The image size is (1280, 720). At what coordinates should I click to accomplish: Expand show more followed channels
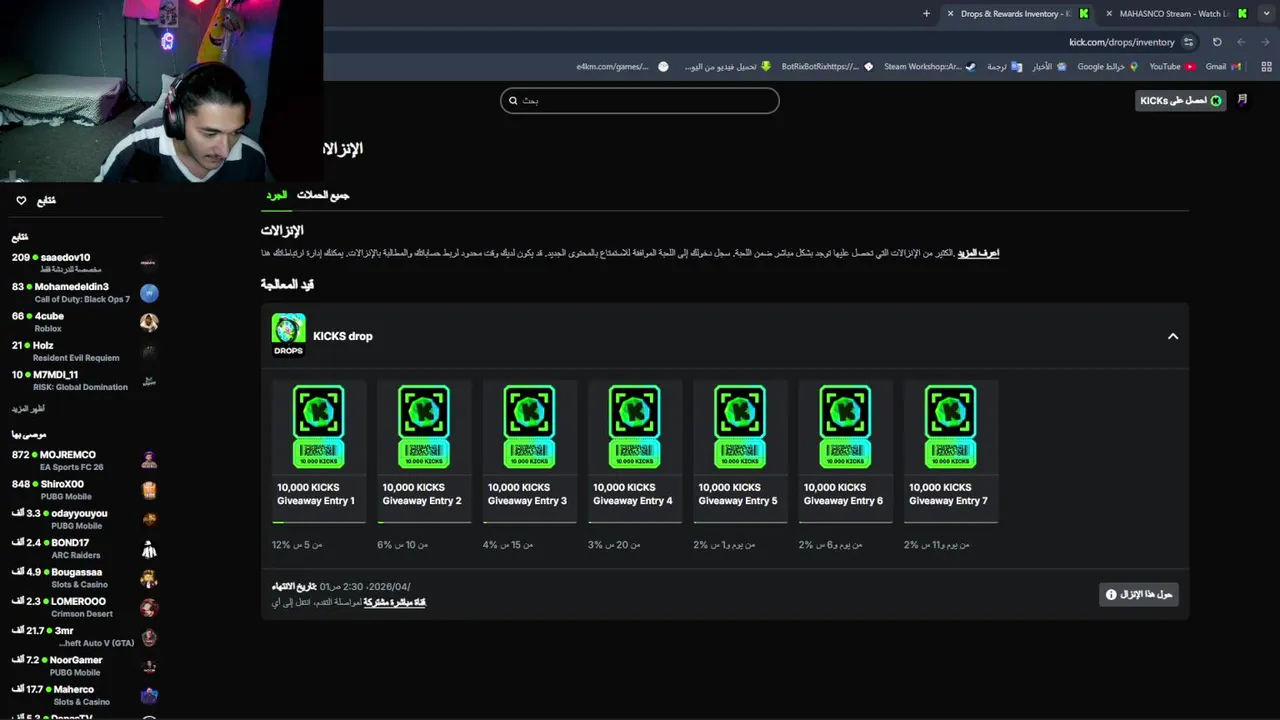click(x=28, y=409)
